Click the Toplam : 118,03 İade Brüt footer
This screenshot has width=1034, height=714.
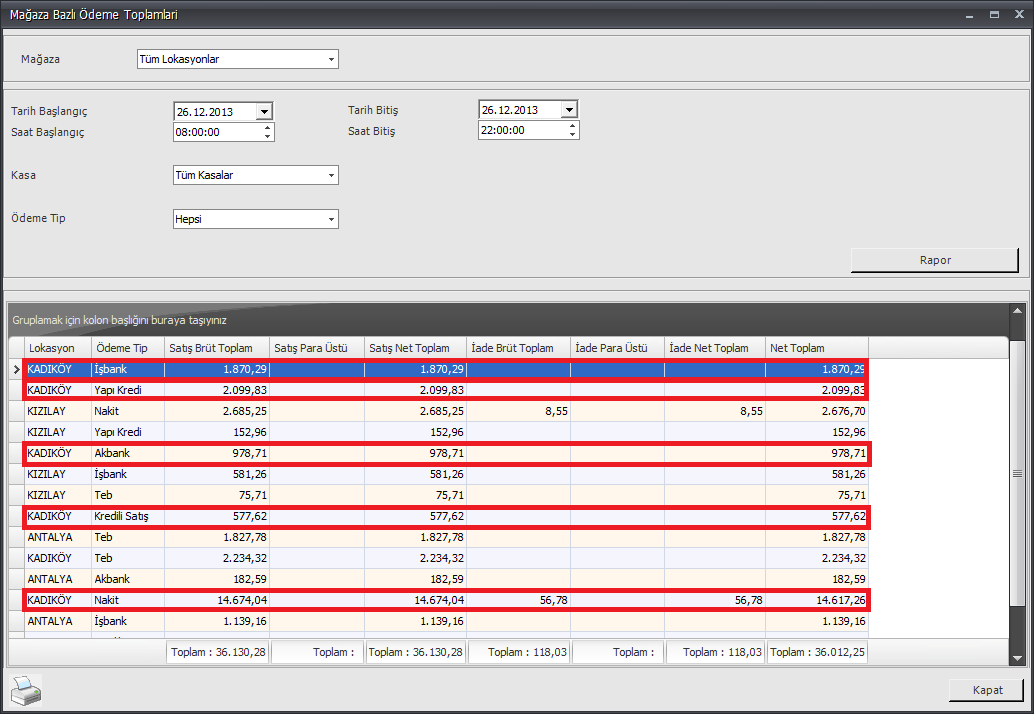click(x=518, y=652)
